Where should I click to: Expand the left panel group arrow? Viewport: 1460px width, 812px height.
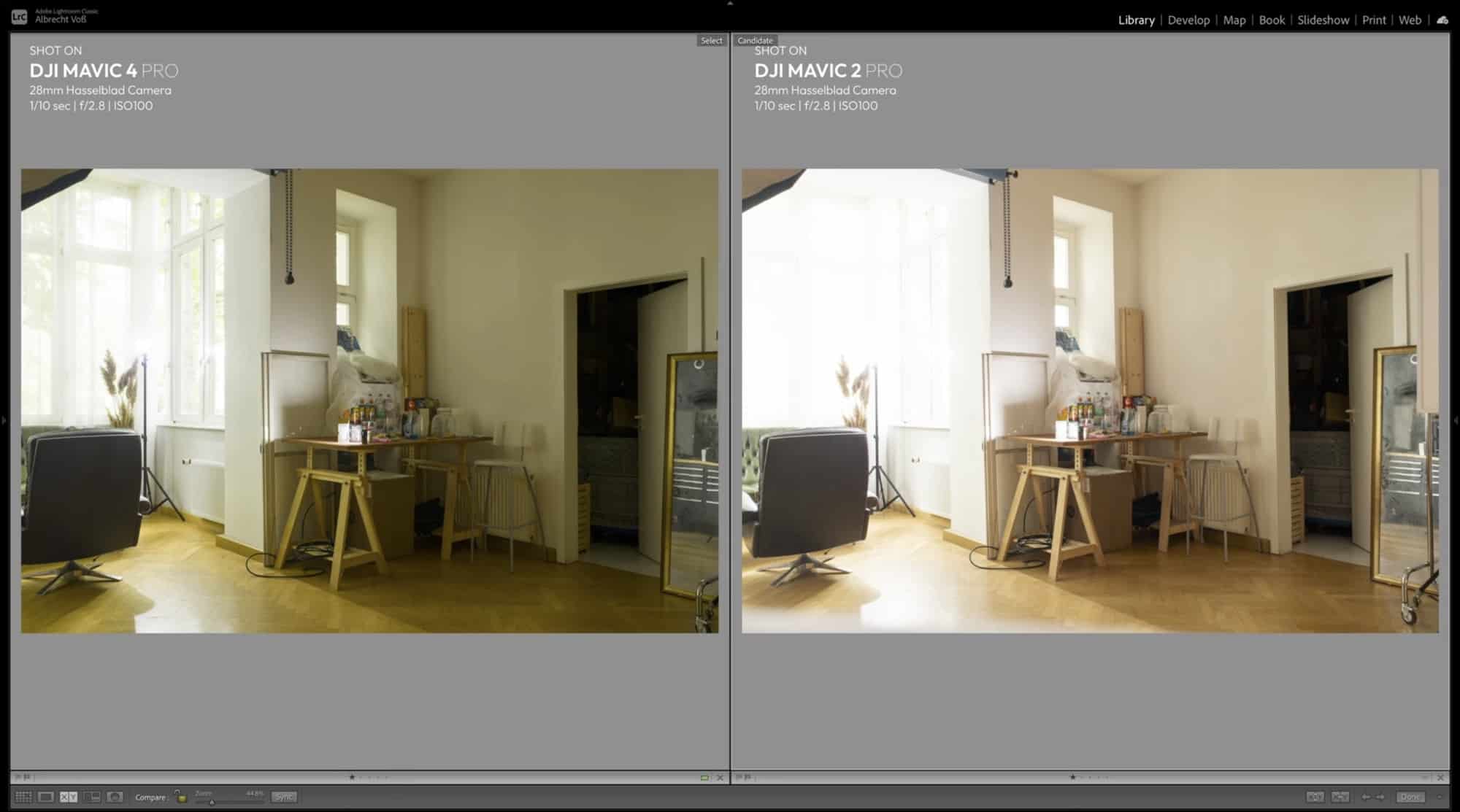4,420
